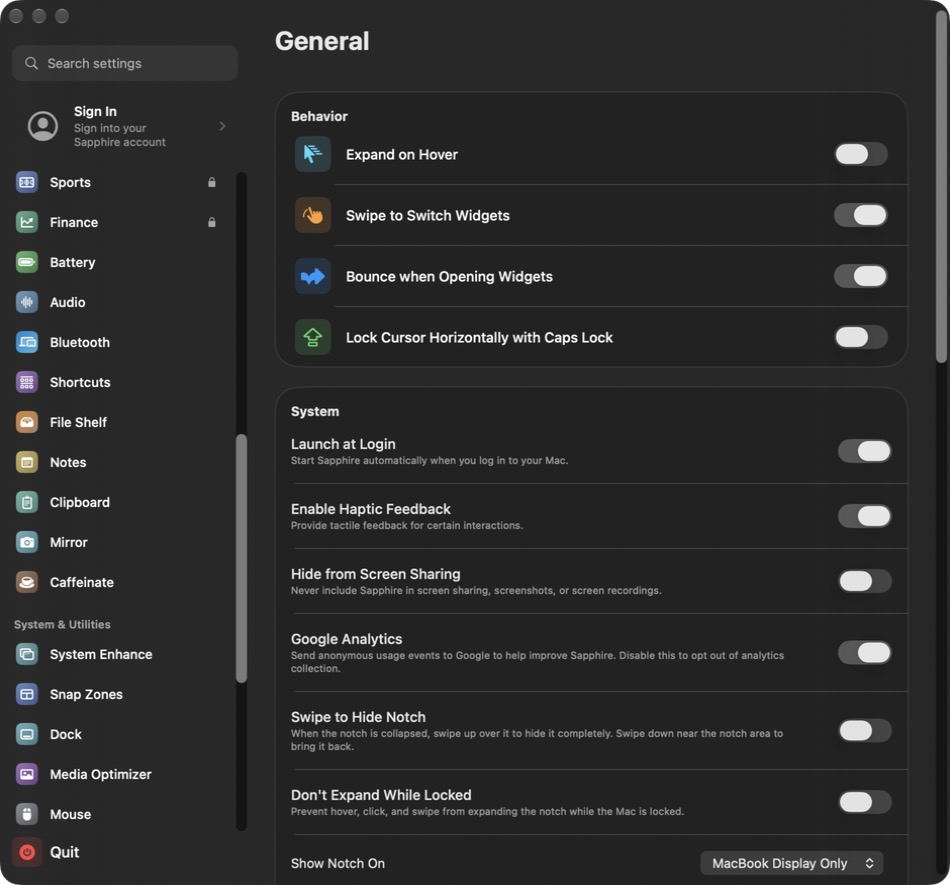950x885 pixels.
Task: Click the Notes icon
Action: point(27,462)
